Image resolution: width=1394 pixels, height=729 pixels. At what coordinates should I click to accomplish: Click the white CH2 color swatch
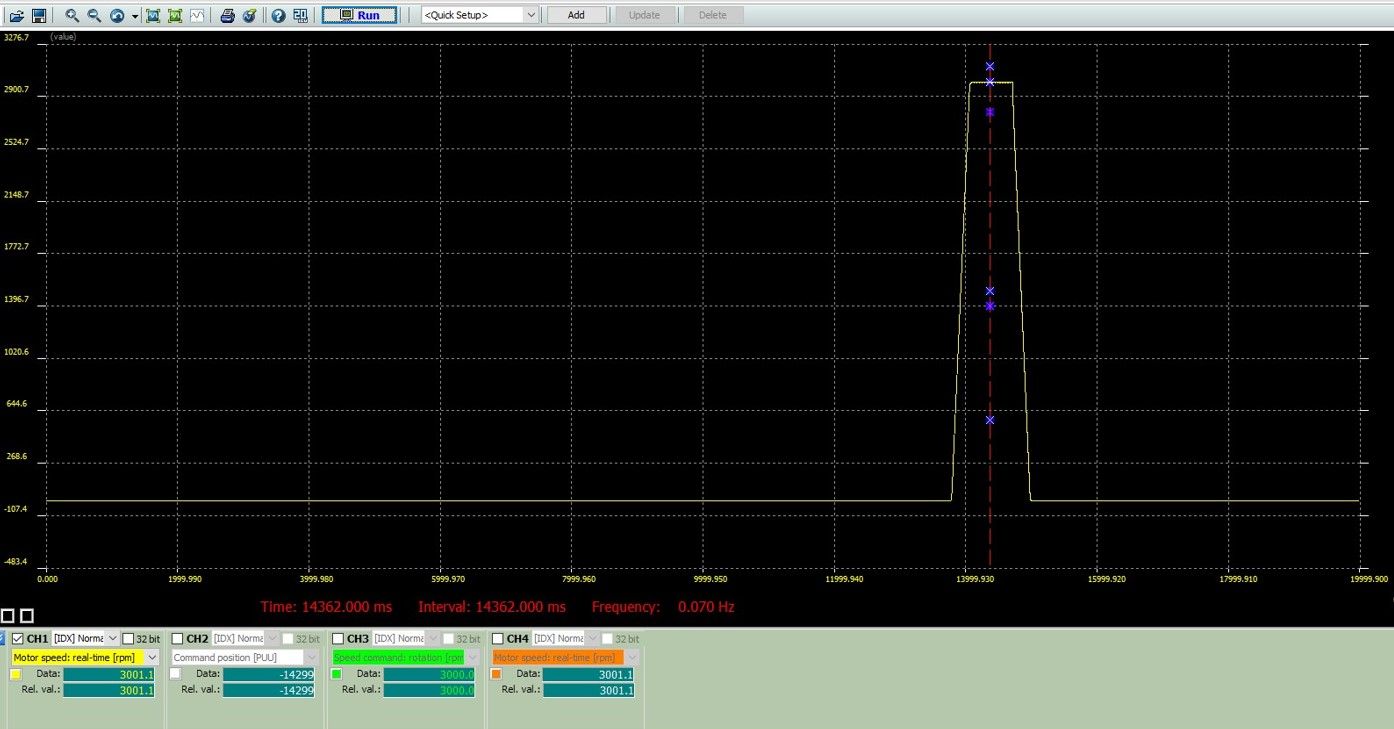pos(175,674)
